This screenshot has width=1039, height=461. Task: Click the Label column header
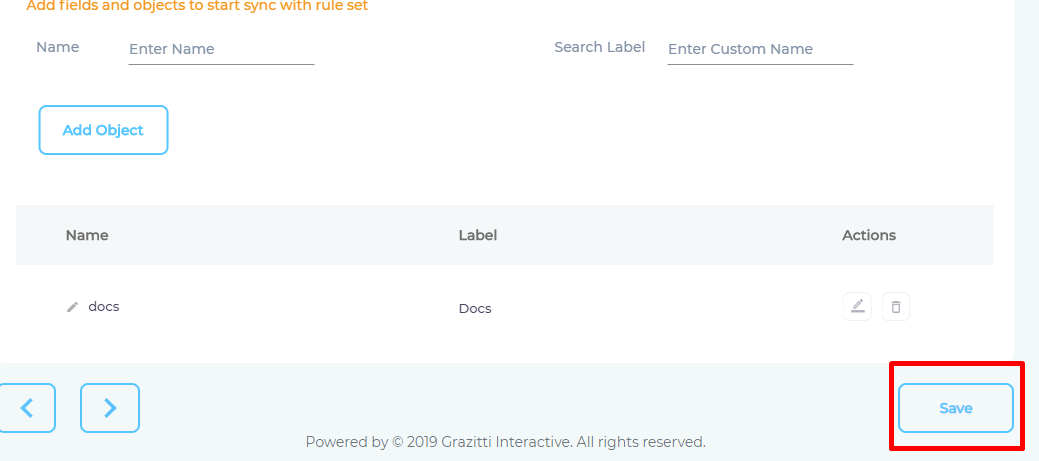click(x=478, y=235)
